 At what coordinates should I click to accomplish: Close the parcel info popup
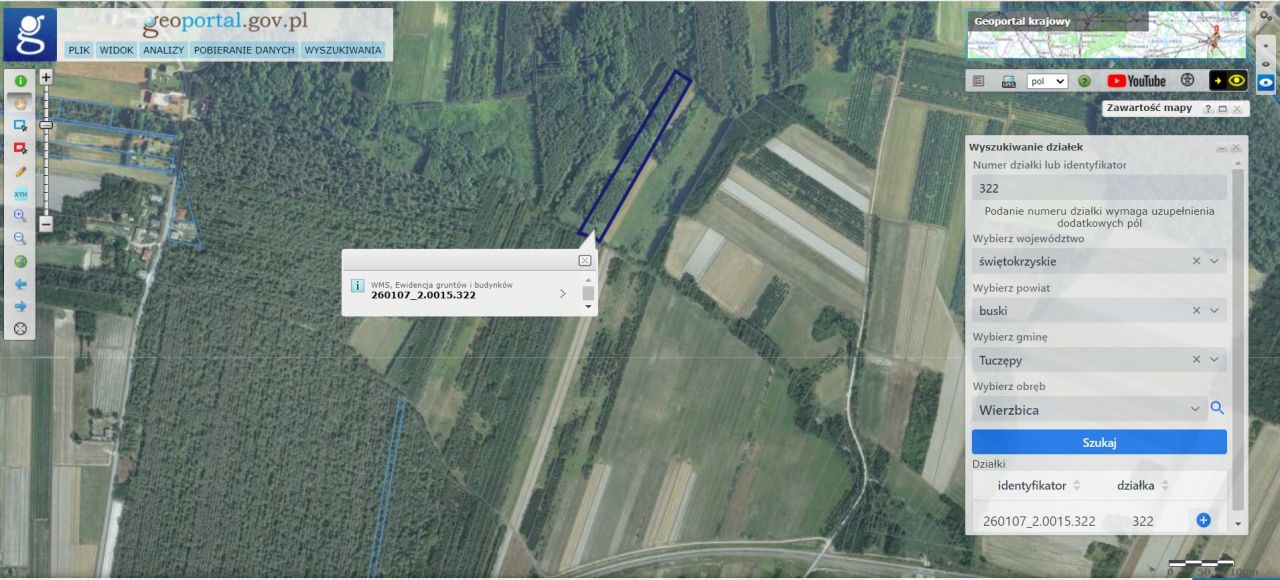click(x=585, y=260)
